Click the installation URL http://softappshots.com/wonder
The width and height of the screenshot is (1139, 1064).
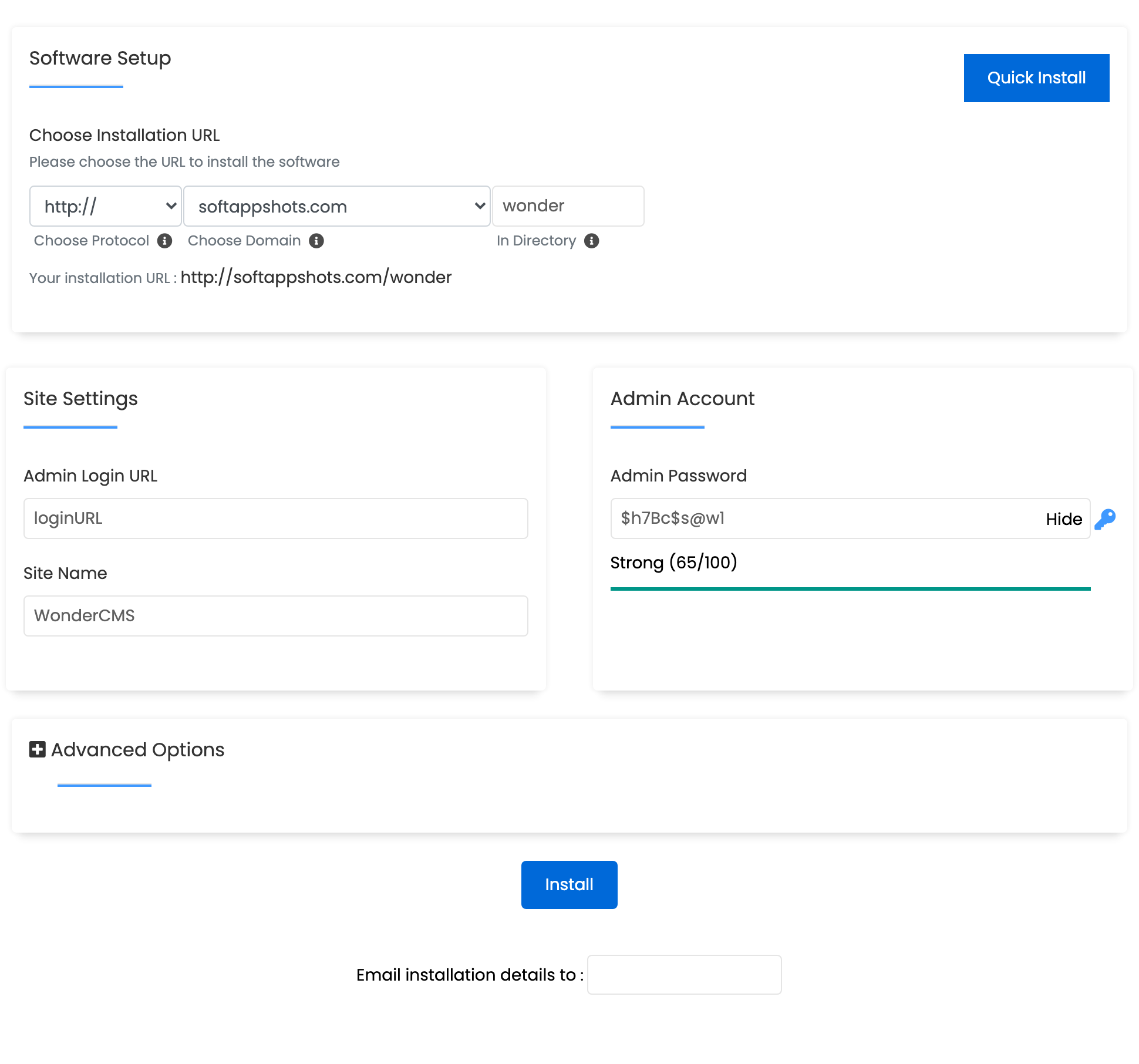[316, 277]
